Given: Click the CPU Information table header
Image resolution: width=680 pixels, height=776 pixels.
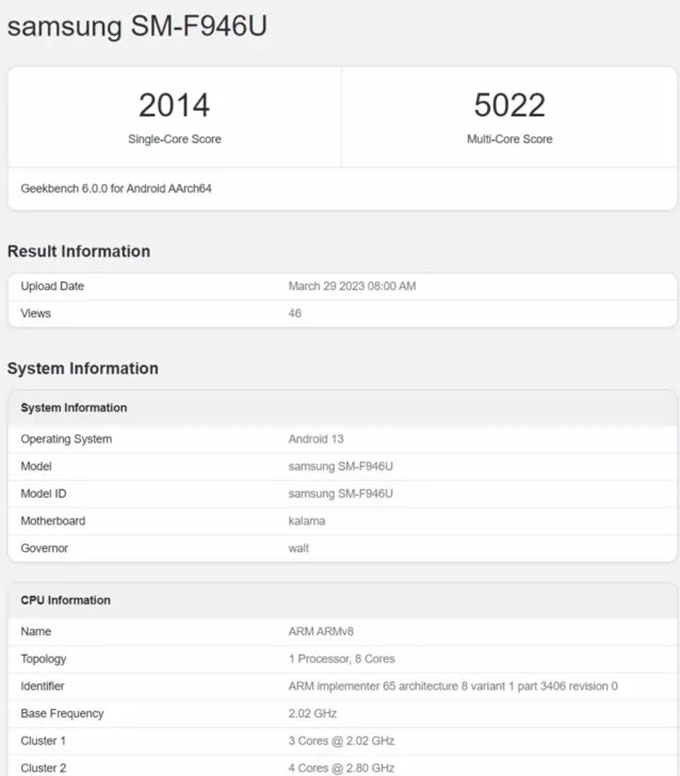Looking at the screenshot, I should point(66,600).
